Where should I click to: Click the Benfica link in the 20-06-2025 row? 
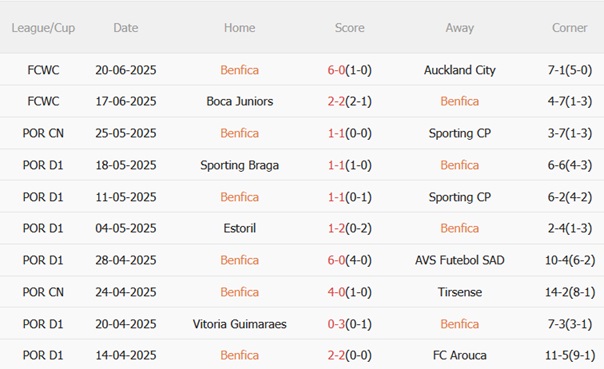tap(239, 70)
